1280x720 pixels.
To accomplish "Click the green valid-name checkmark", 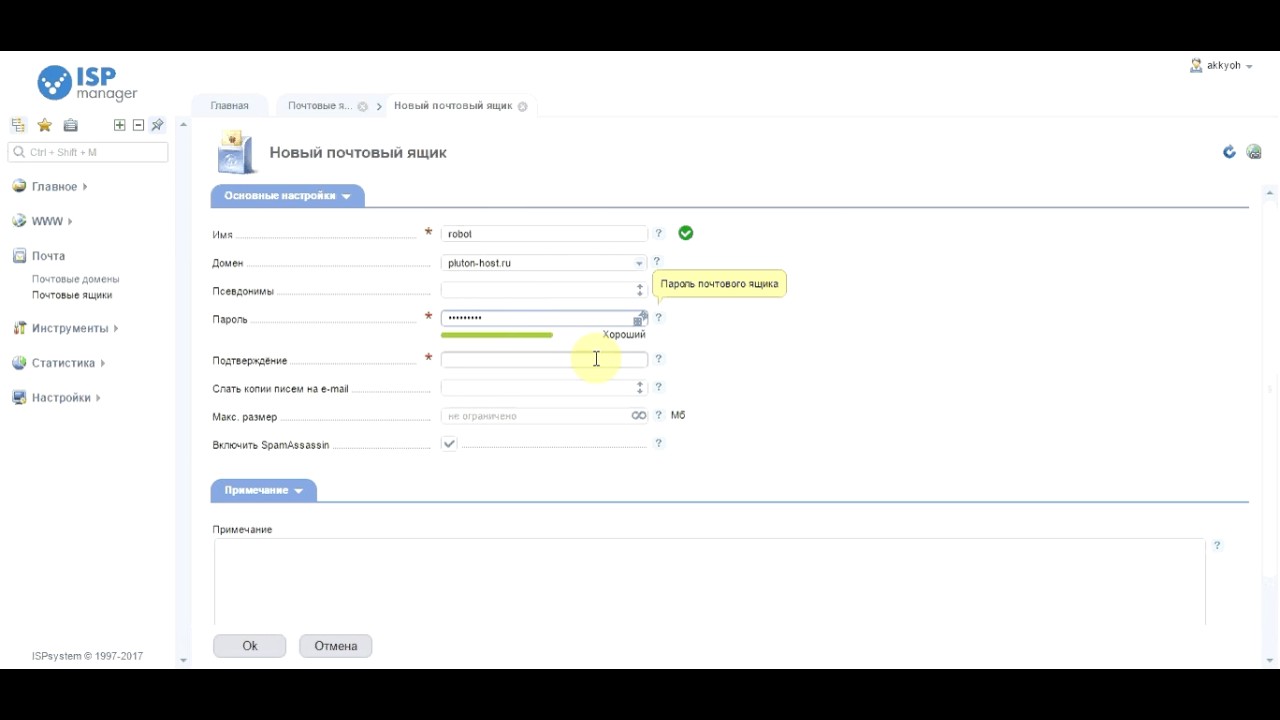I will (x=685, y=233).
